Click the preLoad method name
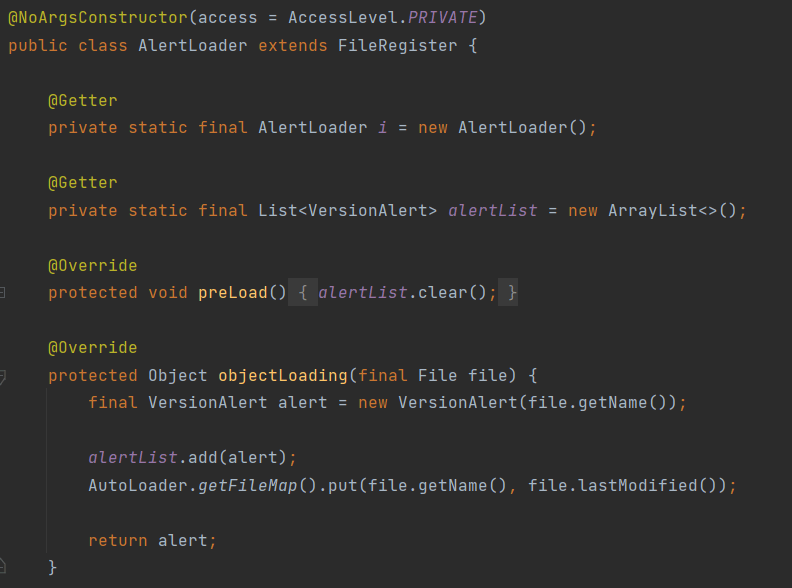This screenshot has height=588, width=792. click(232, 293)
